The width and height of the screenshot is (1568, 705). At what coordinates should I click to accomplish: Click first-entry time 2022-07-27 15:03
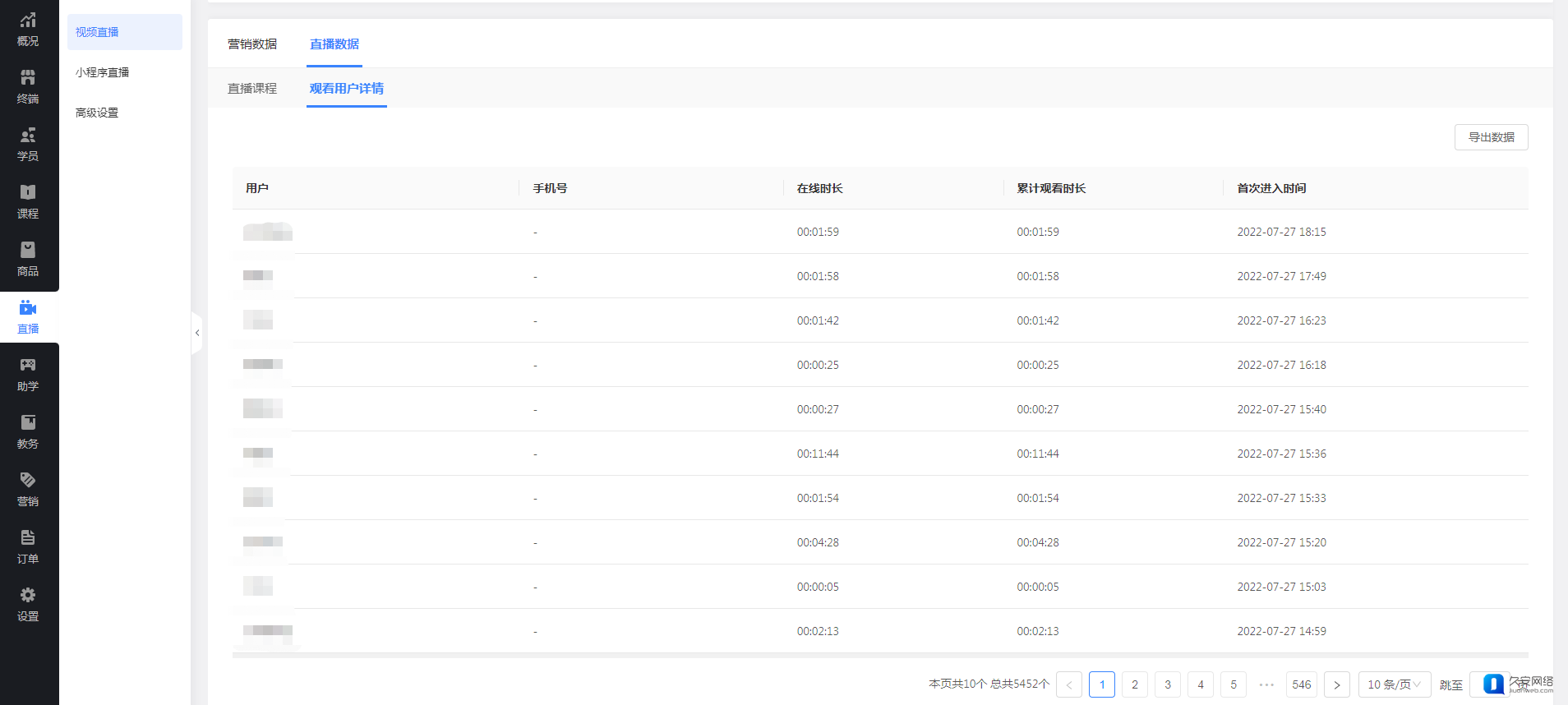[1281, 587]
